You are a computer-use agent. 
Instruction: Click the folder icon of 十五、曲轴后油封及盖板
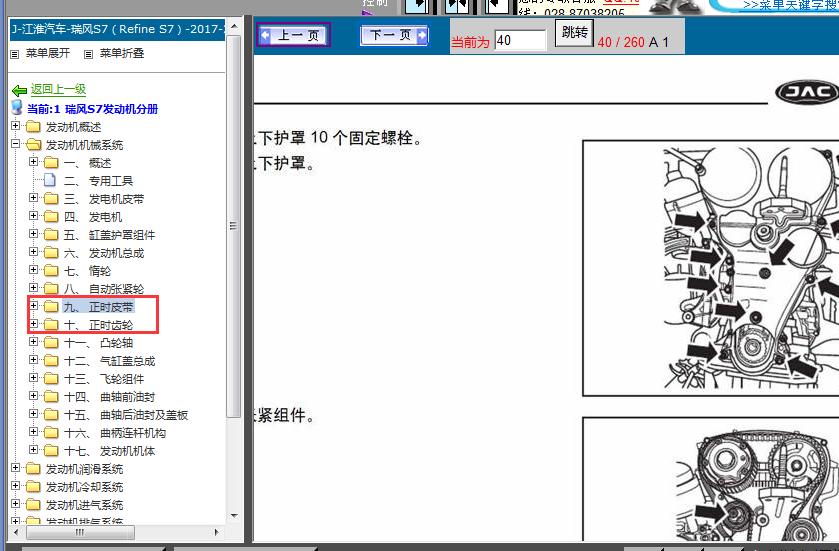(51, 415)
